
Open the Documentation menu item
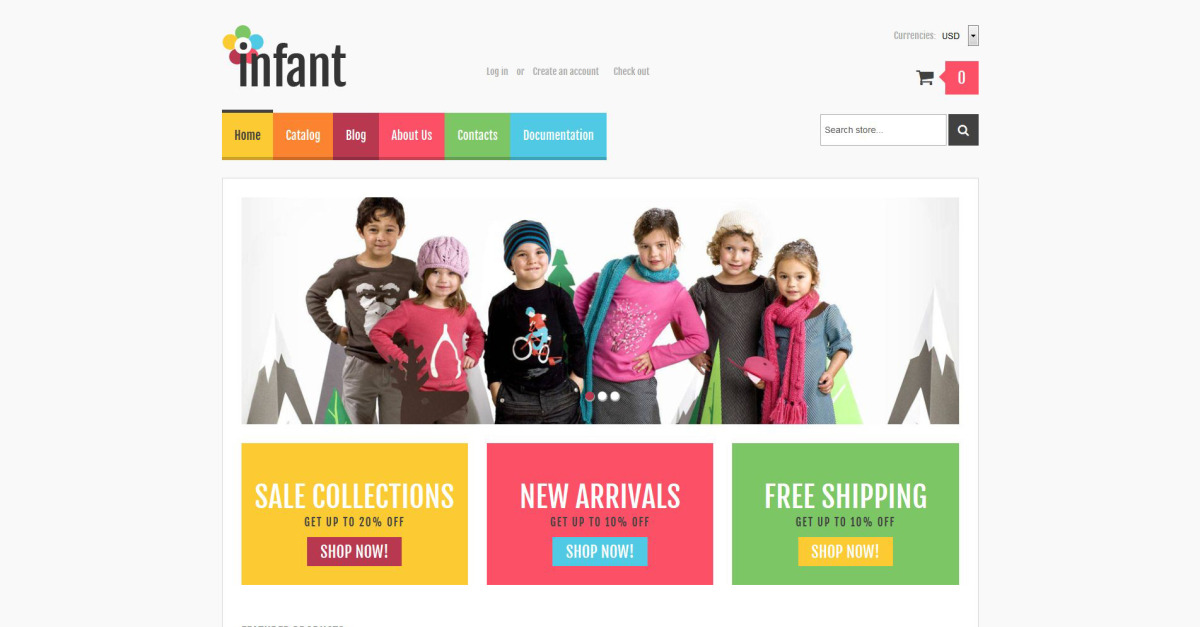[558, 135]
